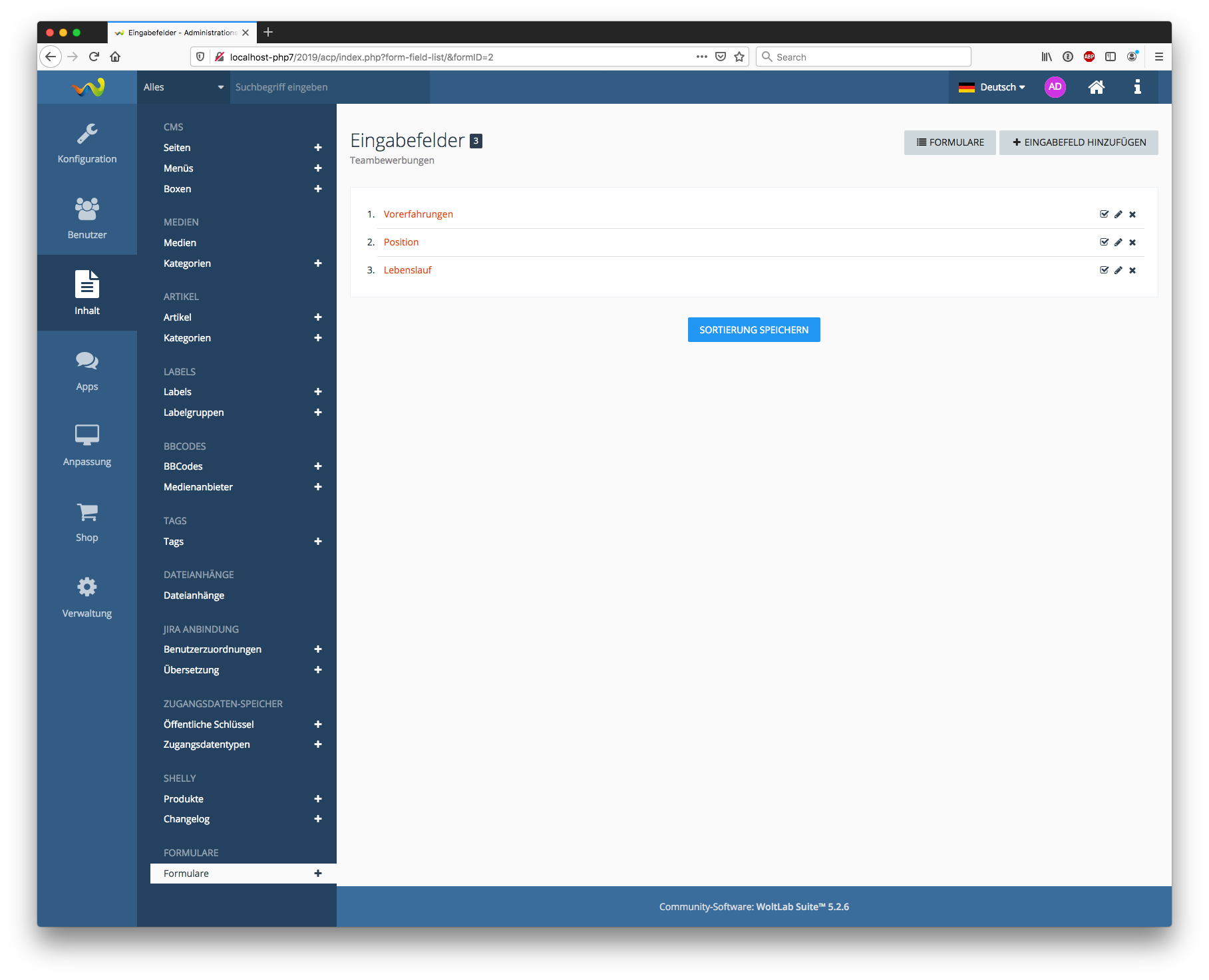Expand the Deutsch language dropdown
The height and width of the screenshot is (980, 1209).
coord(991,87)
